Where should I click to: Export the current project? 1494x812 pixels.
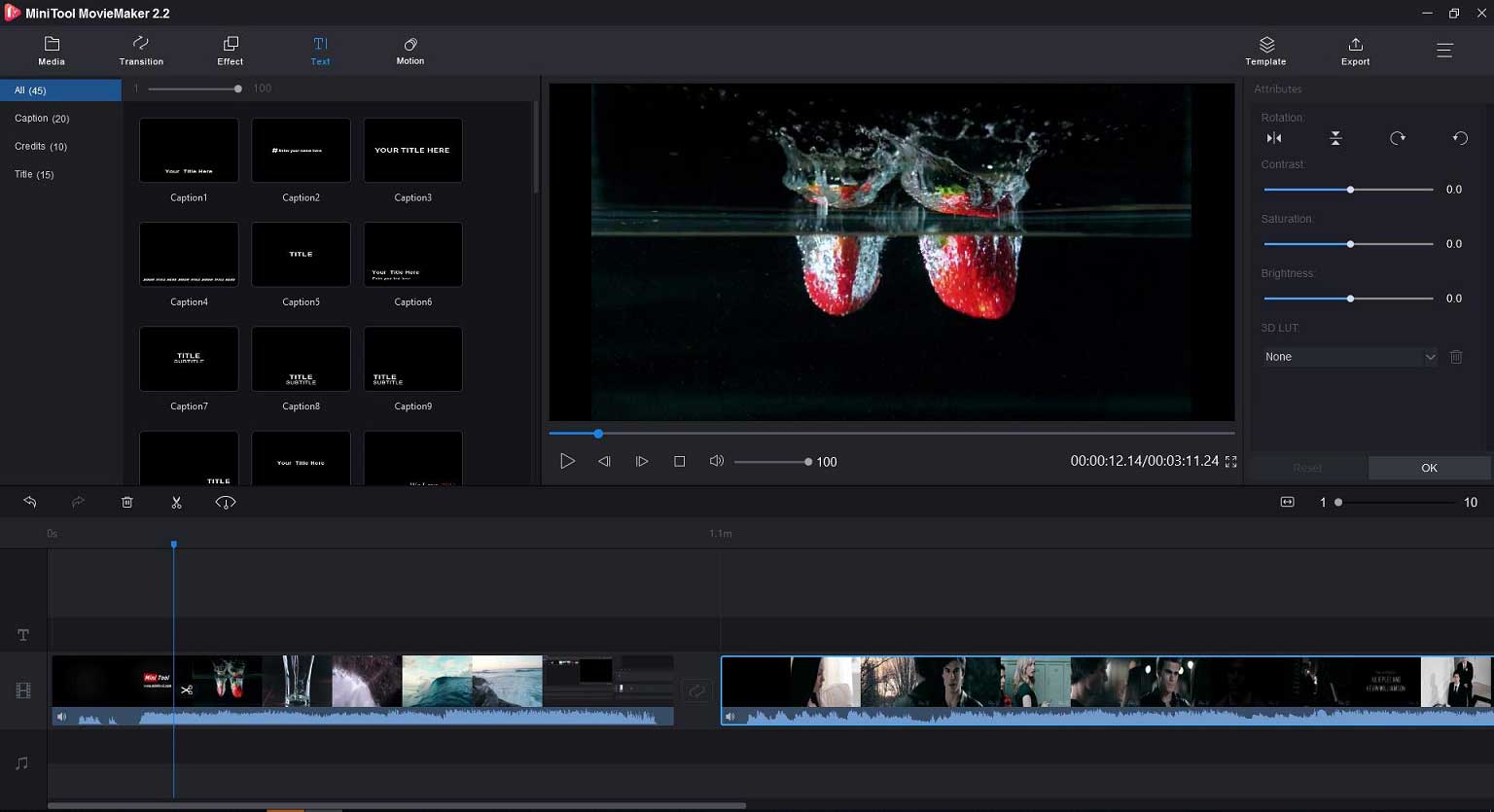click(x=1354, y=50)
